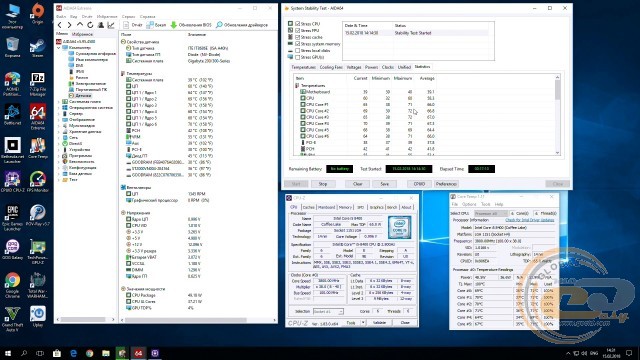Open Uplay desktop icon
The image size is (640, 360).
38,317
